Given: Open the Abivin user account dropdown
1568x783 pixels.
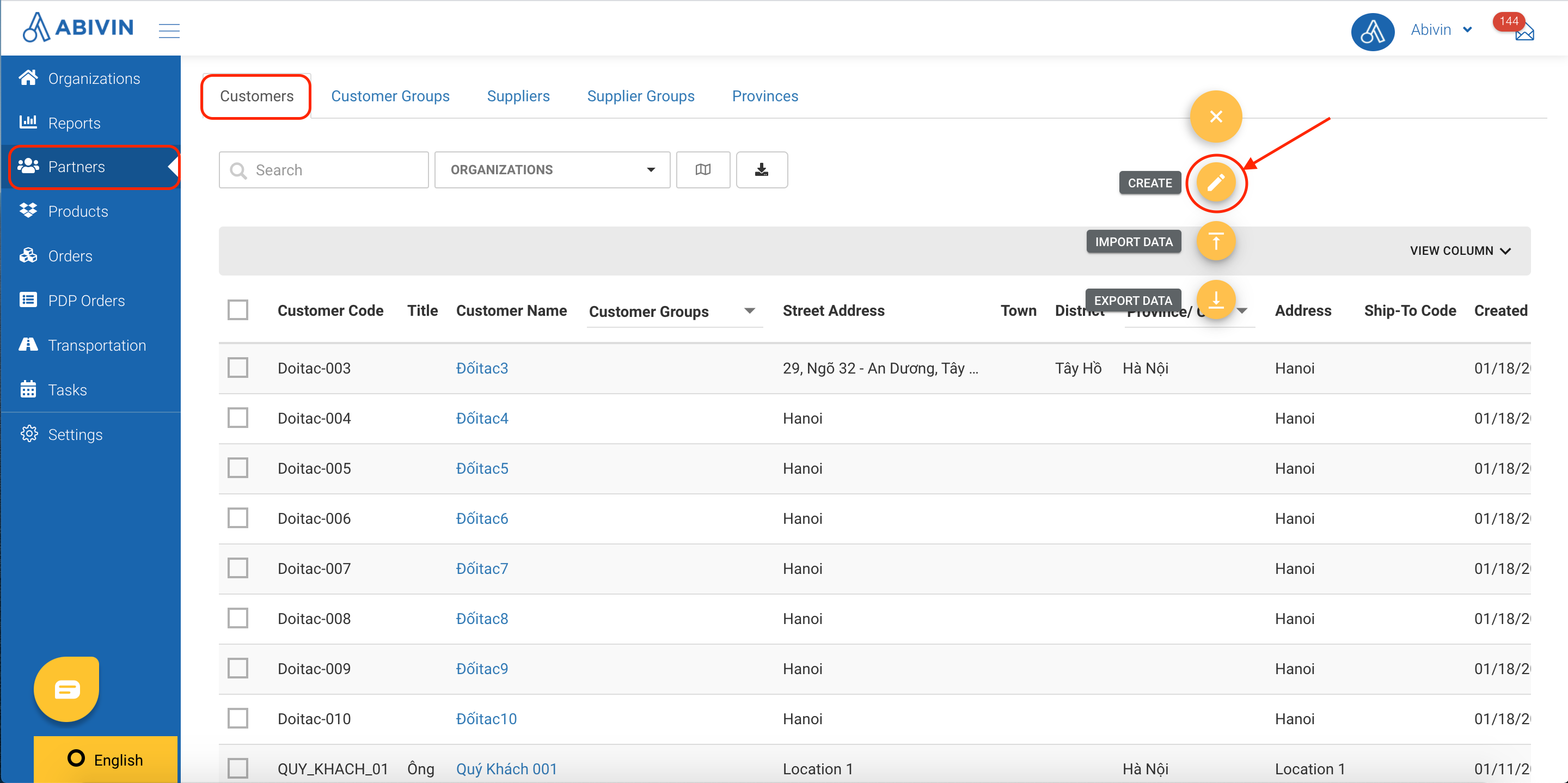Looking at the screenshot, I should [1441, 30].
